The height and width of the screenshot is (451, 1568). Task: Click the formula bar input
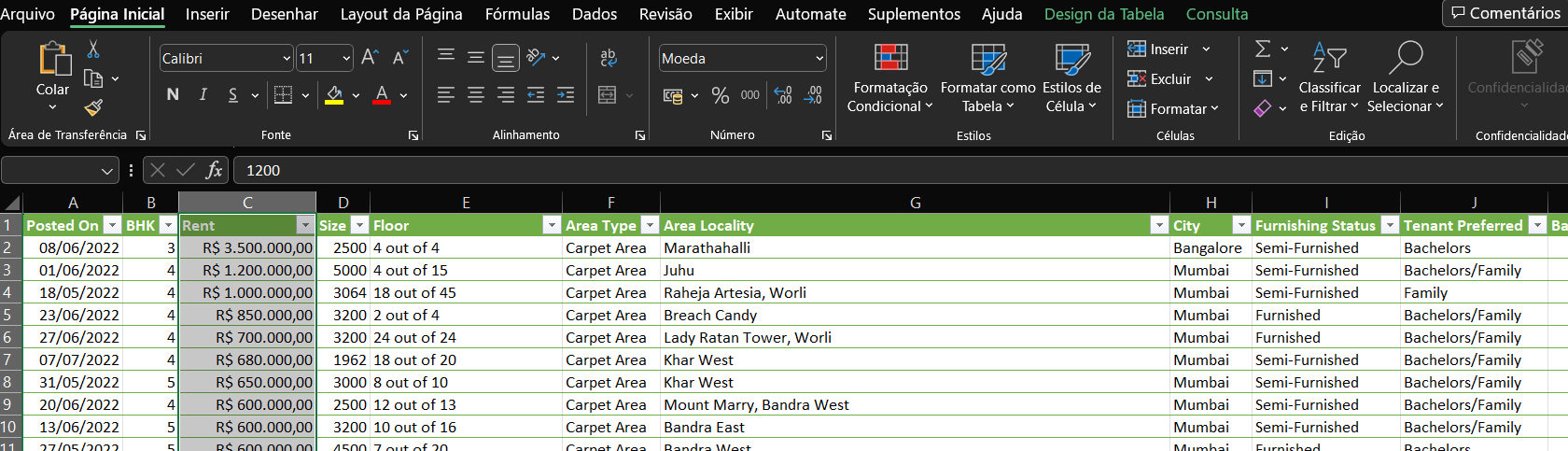pyautogui.click(x=901, y=170)
